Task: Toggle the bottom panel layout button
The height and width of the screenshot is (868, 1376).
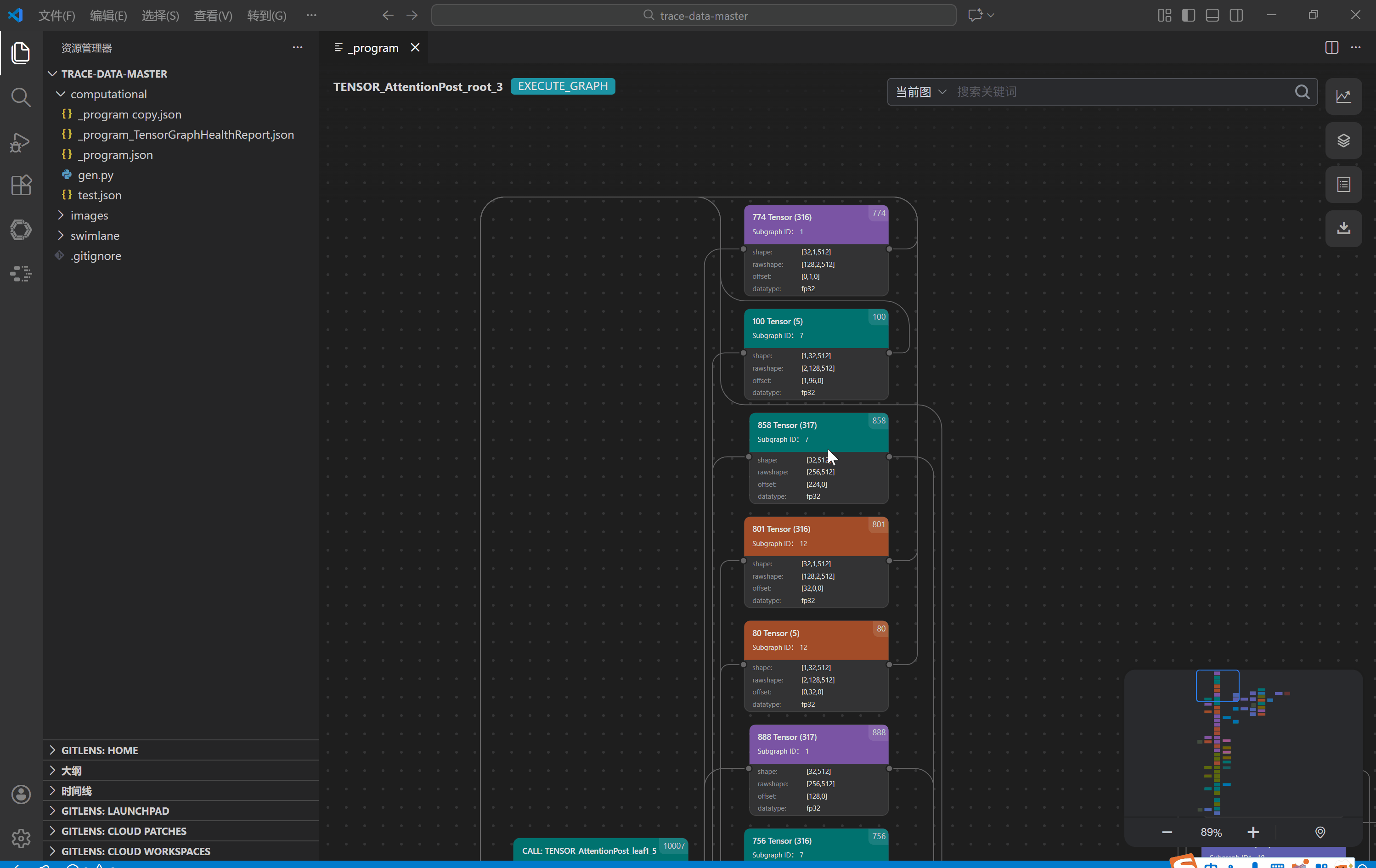Action: (x=1212, y=16)
